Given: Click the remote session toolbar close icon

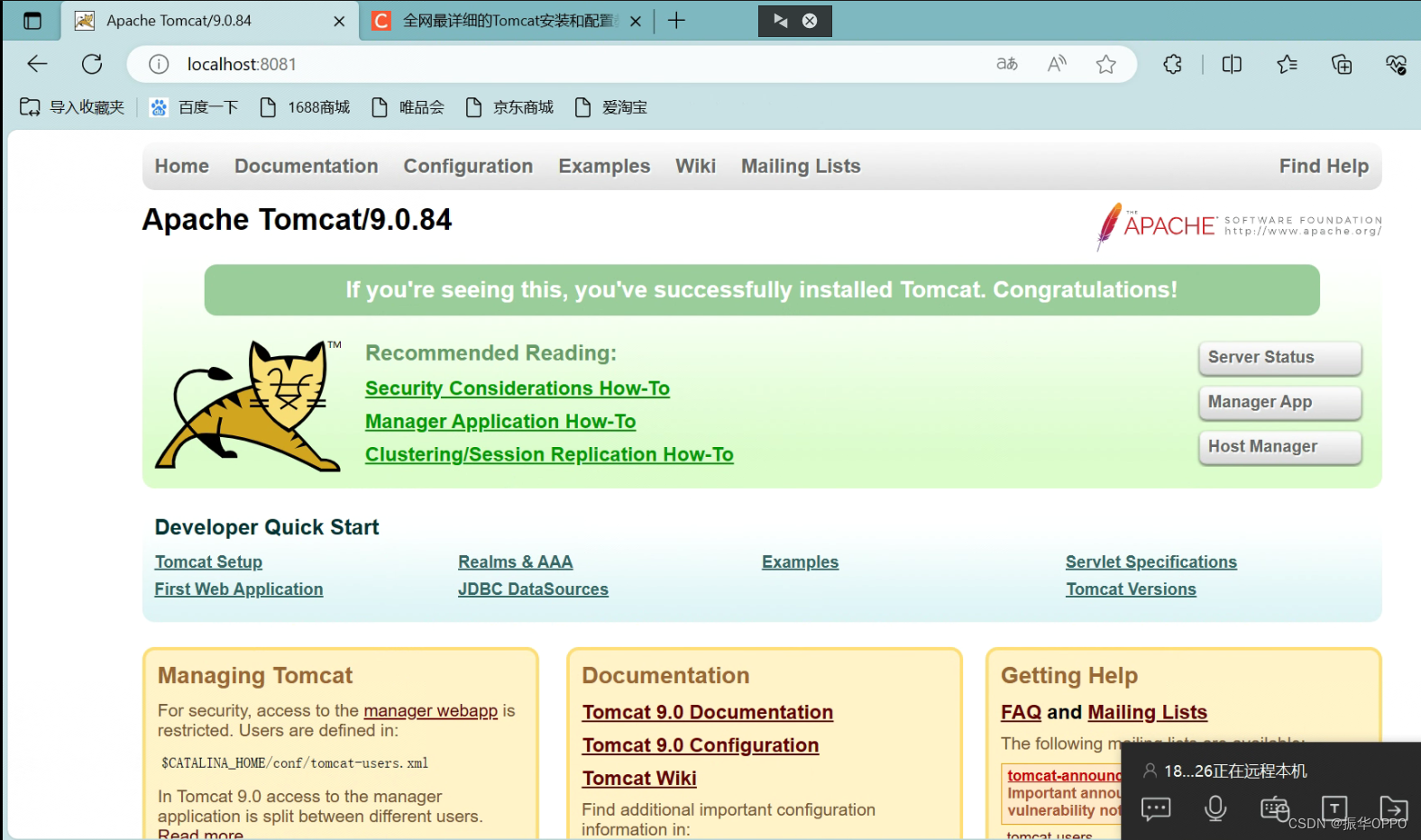Looking at the screenshot, I should [810, 21].
